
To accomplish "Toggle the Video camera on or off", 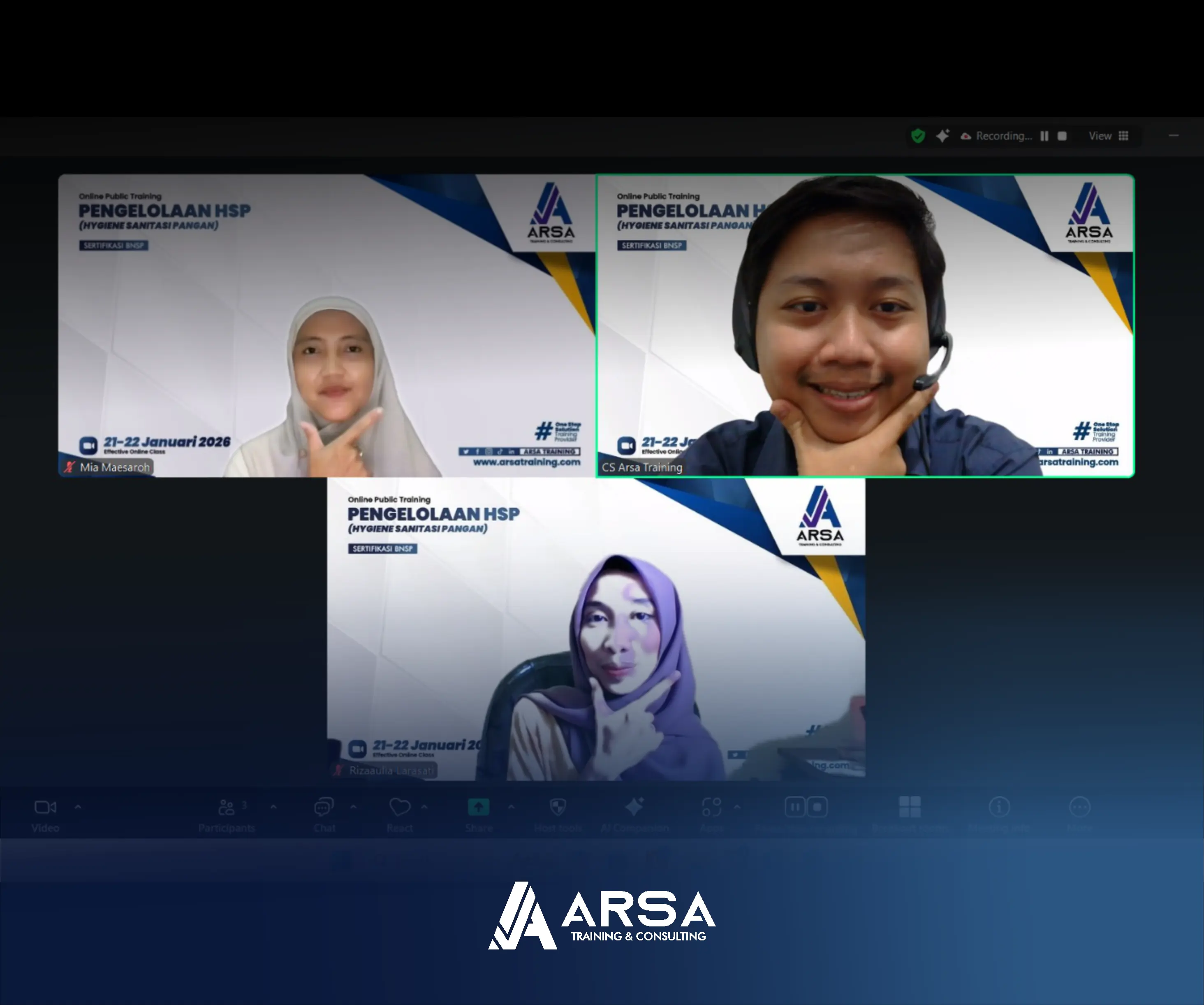I will 45,808.
